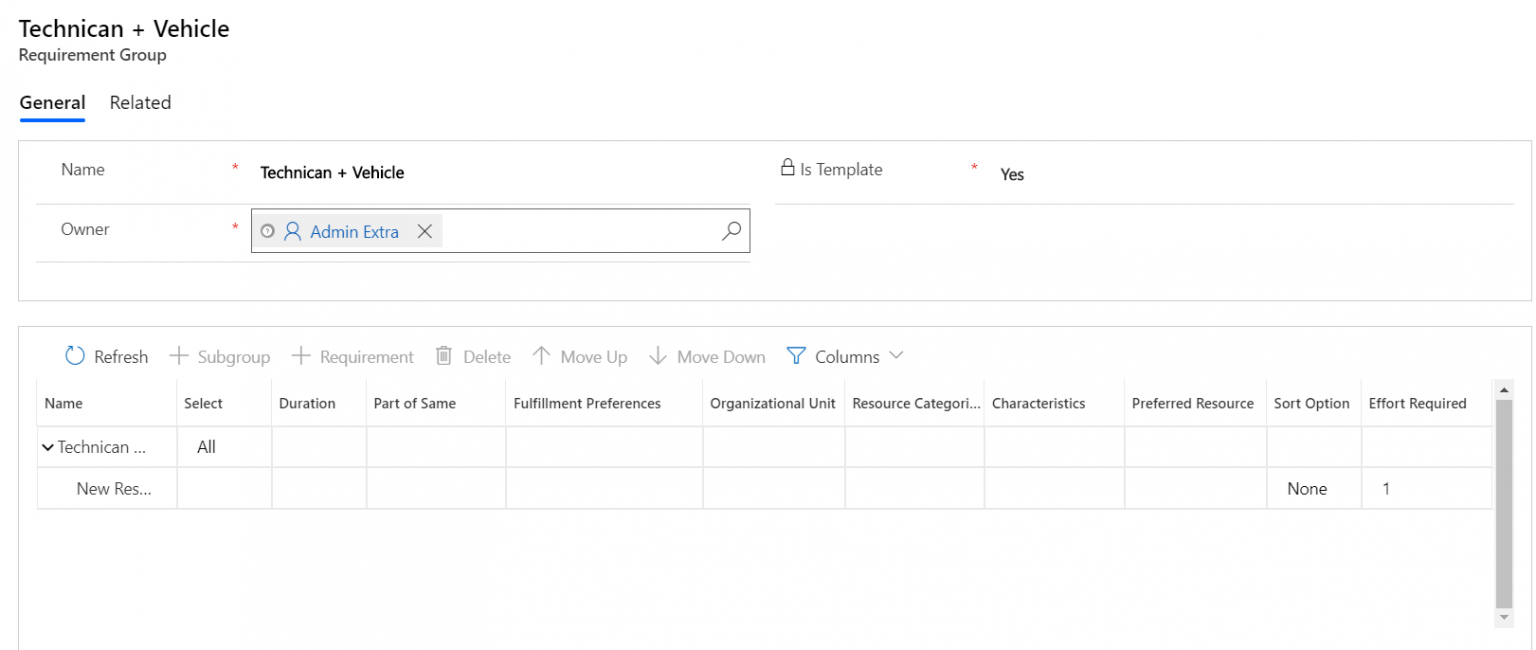Screen dimensions: 1536x650
Task: Click the Select column header
Action: 224,403
